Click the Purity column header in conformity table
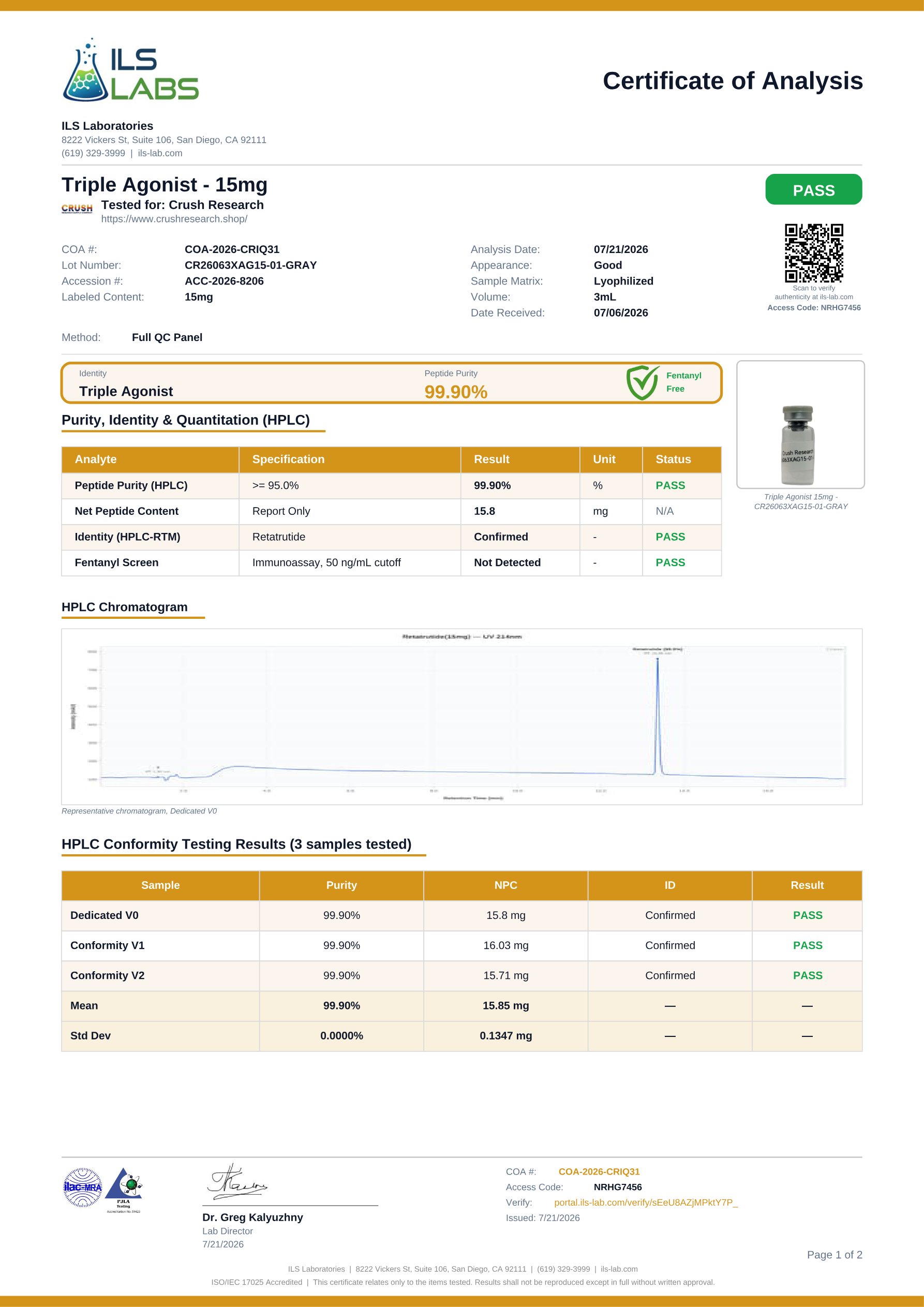Viewport: 924px width, 1307px height. (341, 885)
